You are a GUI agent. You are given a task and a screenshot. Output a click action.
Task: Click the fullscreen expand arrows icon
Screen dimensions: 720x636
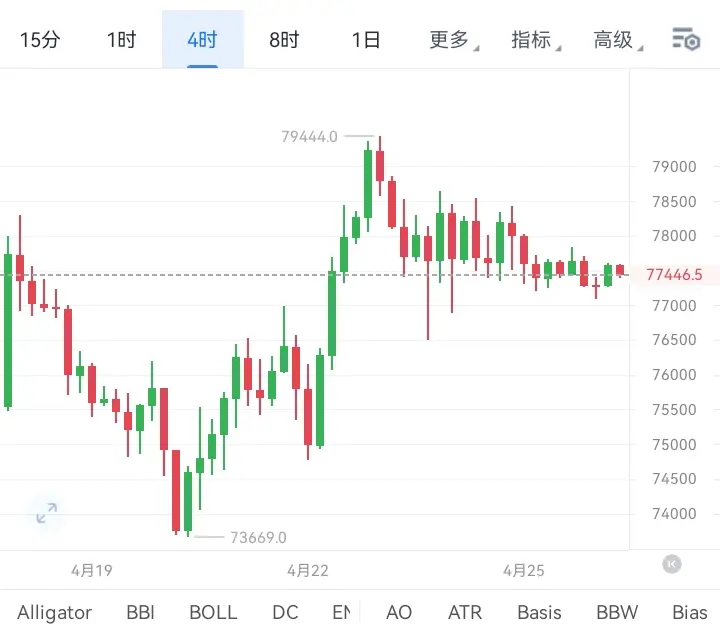click(46, 514)
